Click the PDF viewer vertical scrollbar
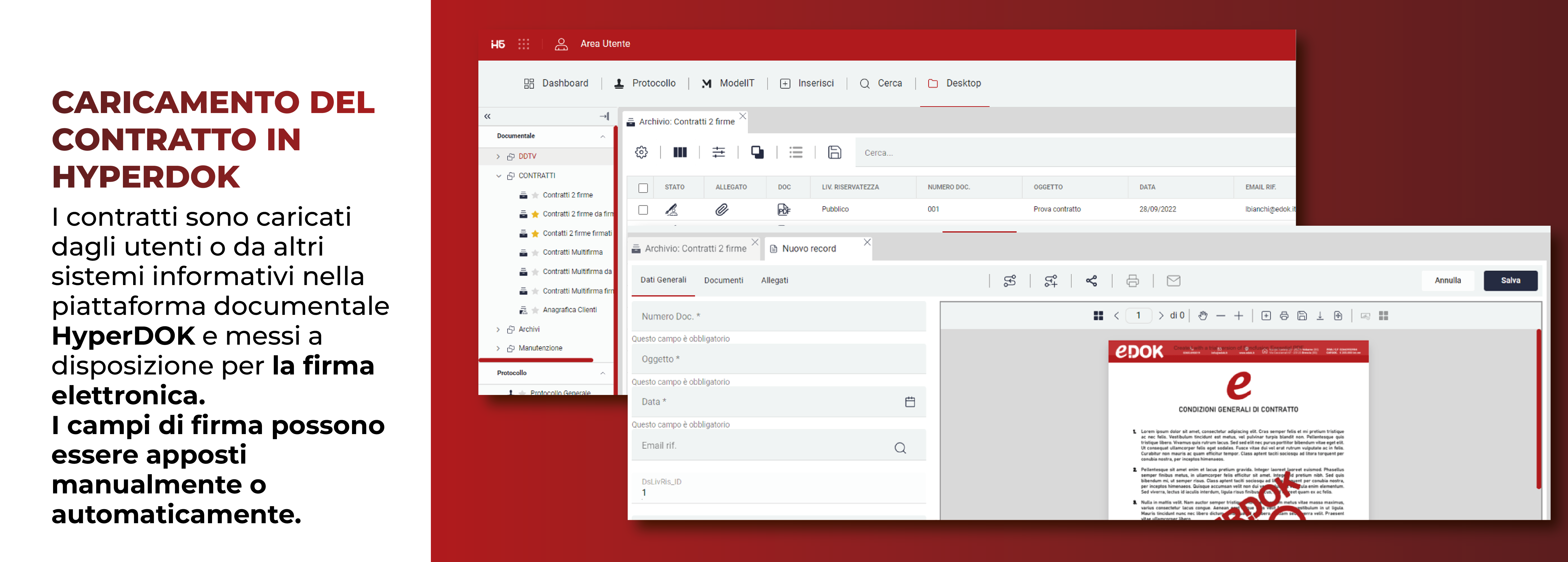 [x=1538, y=409]
